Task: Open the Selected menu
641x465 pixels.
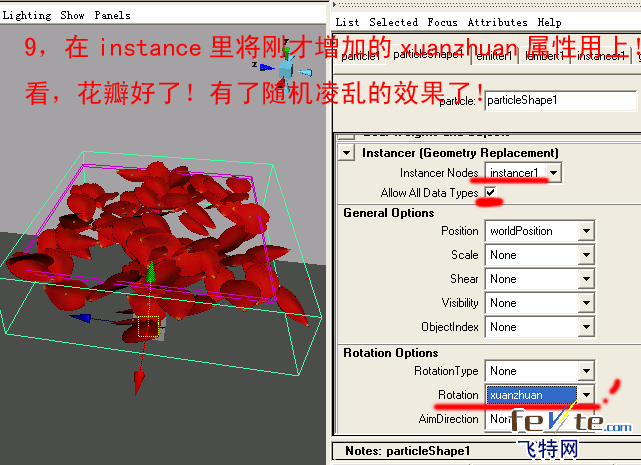Action: tap(393, 22)
